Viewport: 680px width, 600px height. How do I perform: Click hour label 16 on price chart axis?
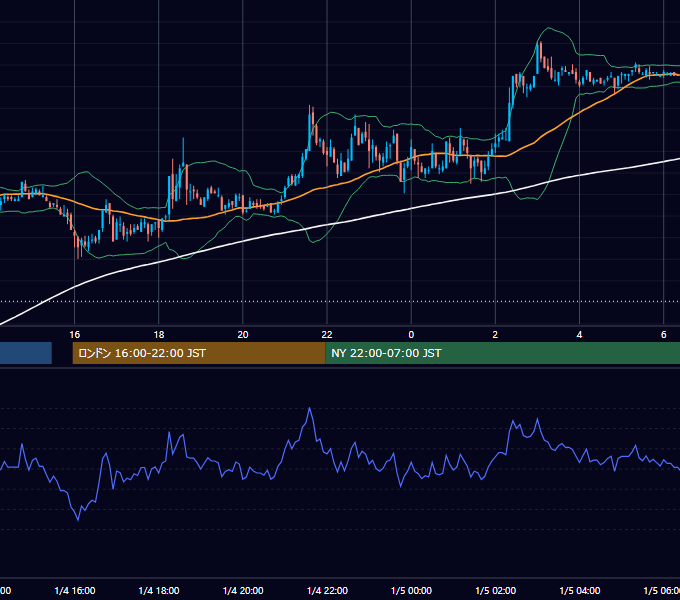[x=75, y=334]
